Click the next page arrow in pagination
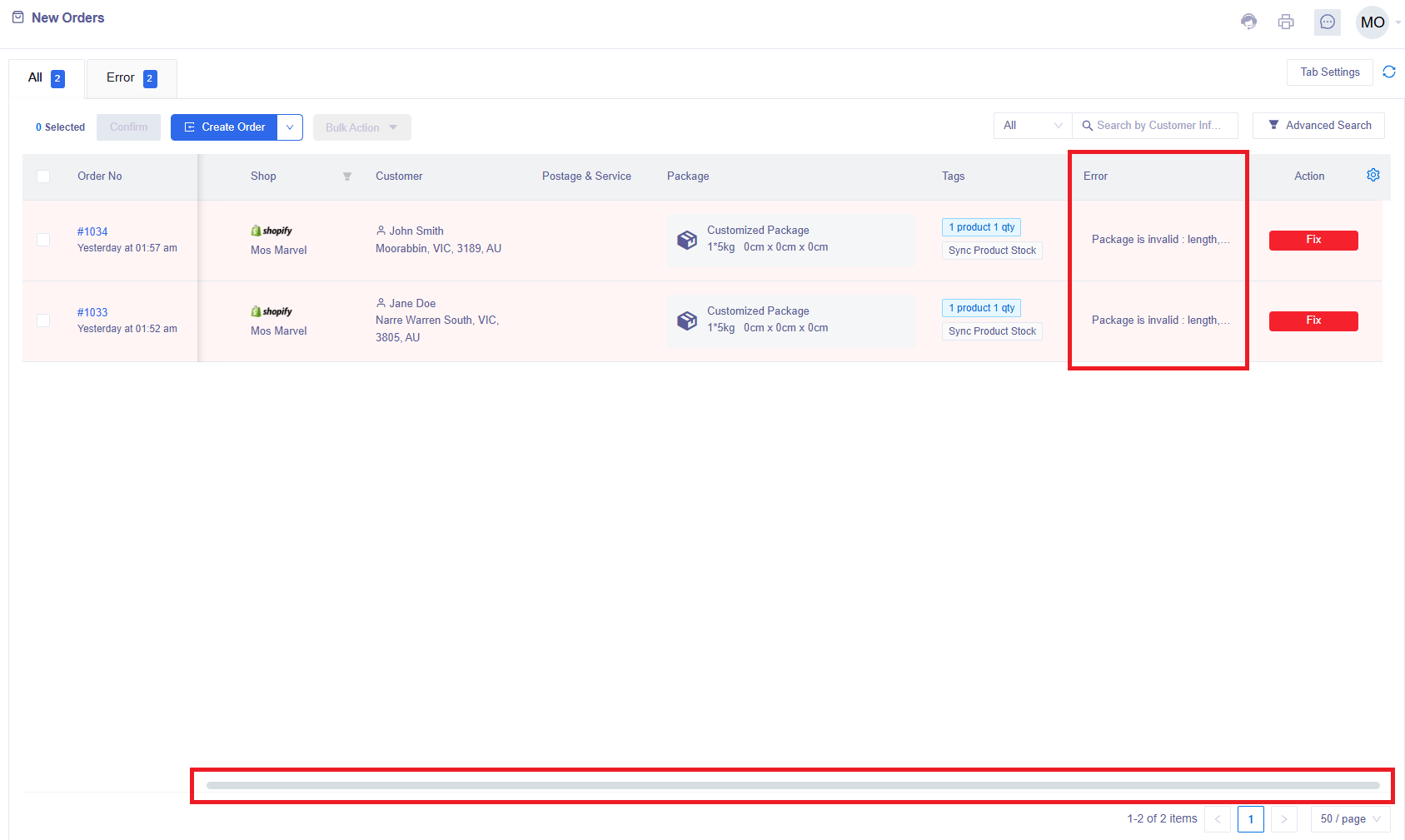Screen dimensions: 1405x840 click(x=1284, y=819)
